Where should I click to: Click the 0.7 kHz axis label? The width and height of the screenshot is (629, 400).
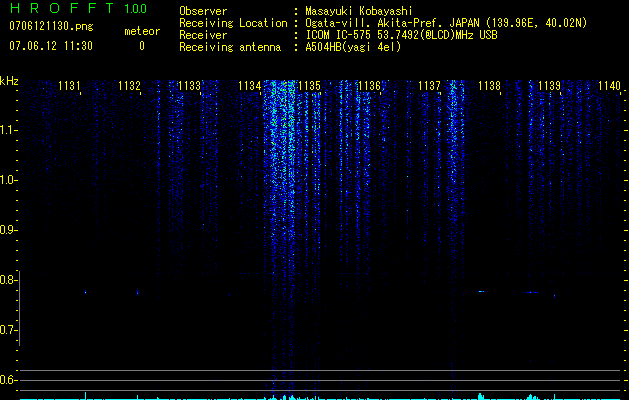click(x=6, y=330)
